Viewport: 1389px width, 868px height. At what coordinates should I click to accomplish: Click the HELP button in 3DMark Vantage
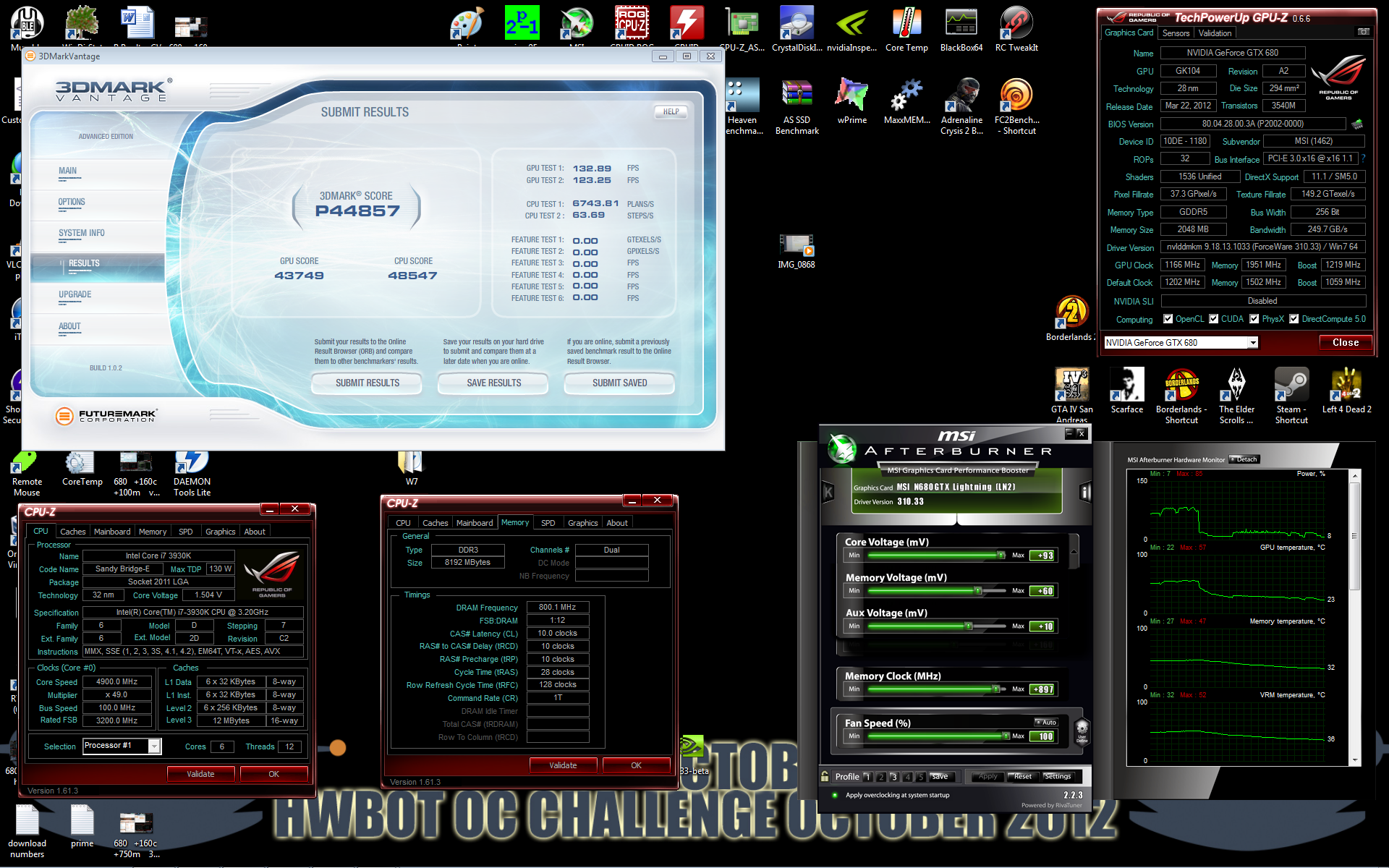pyautogui.click(x=671, y=111)
